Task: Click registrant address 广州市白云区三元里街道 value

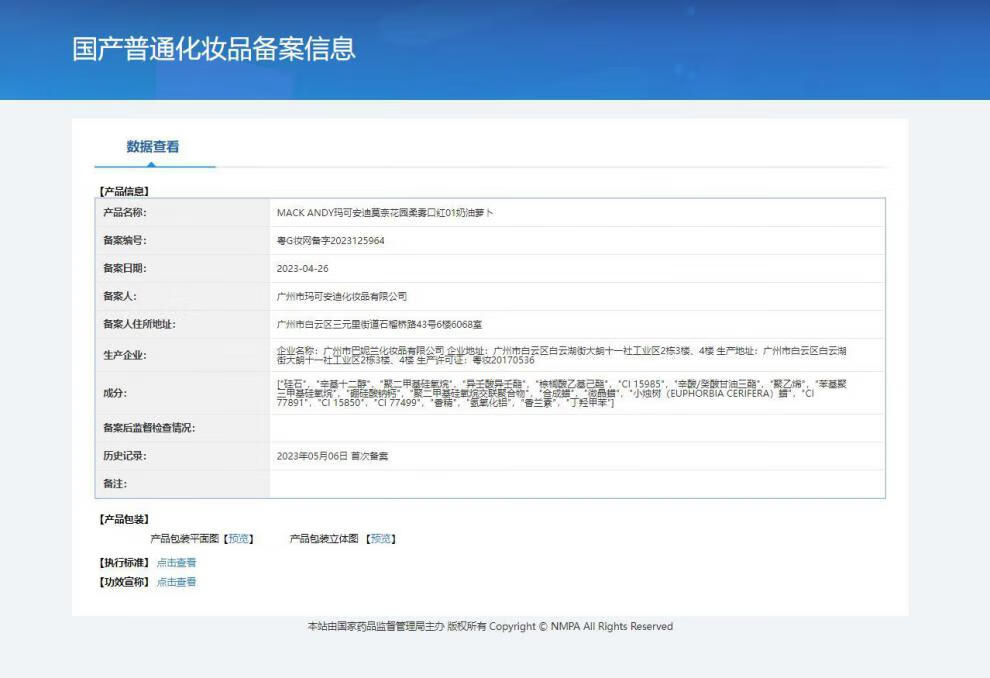Action: [379, 324]
